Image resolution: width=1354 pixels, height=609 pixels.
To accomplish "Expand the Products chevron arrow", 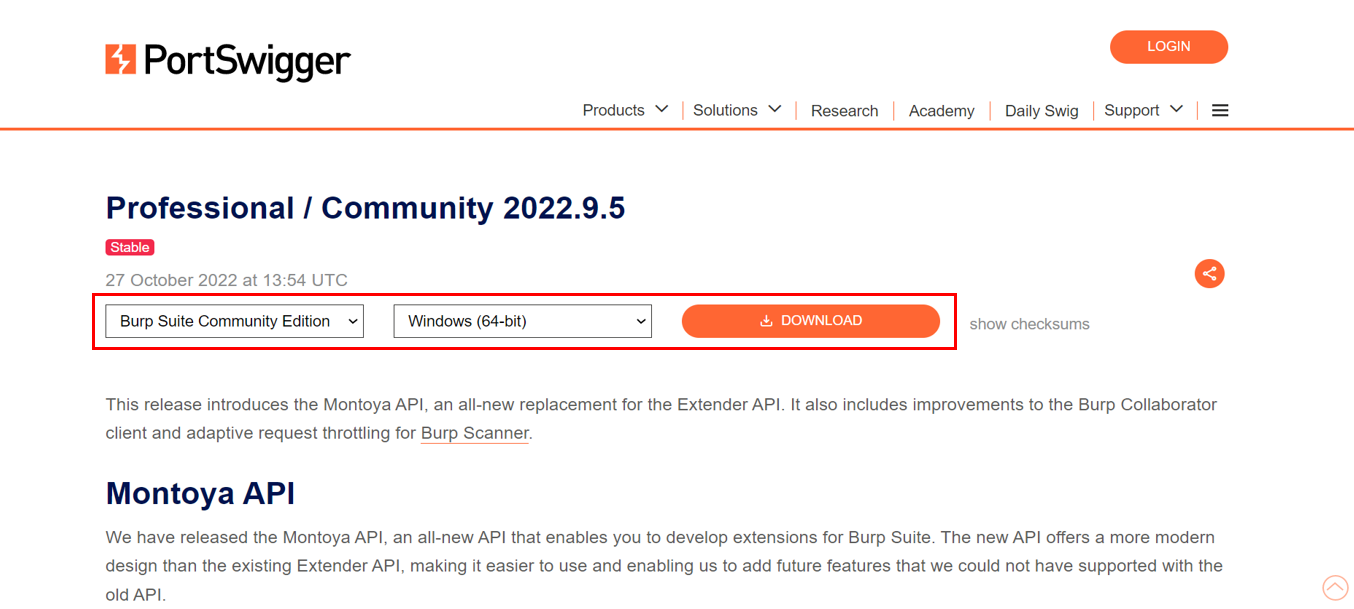I will (661, 109).
